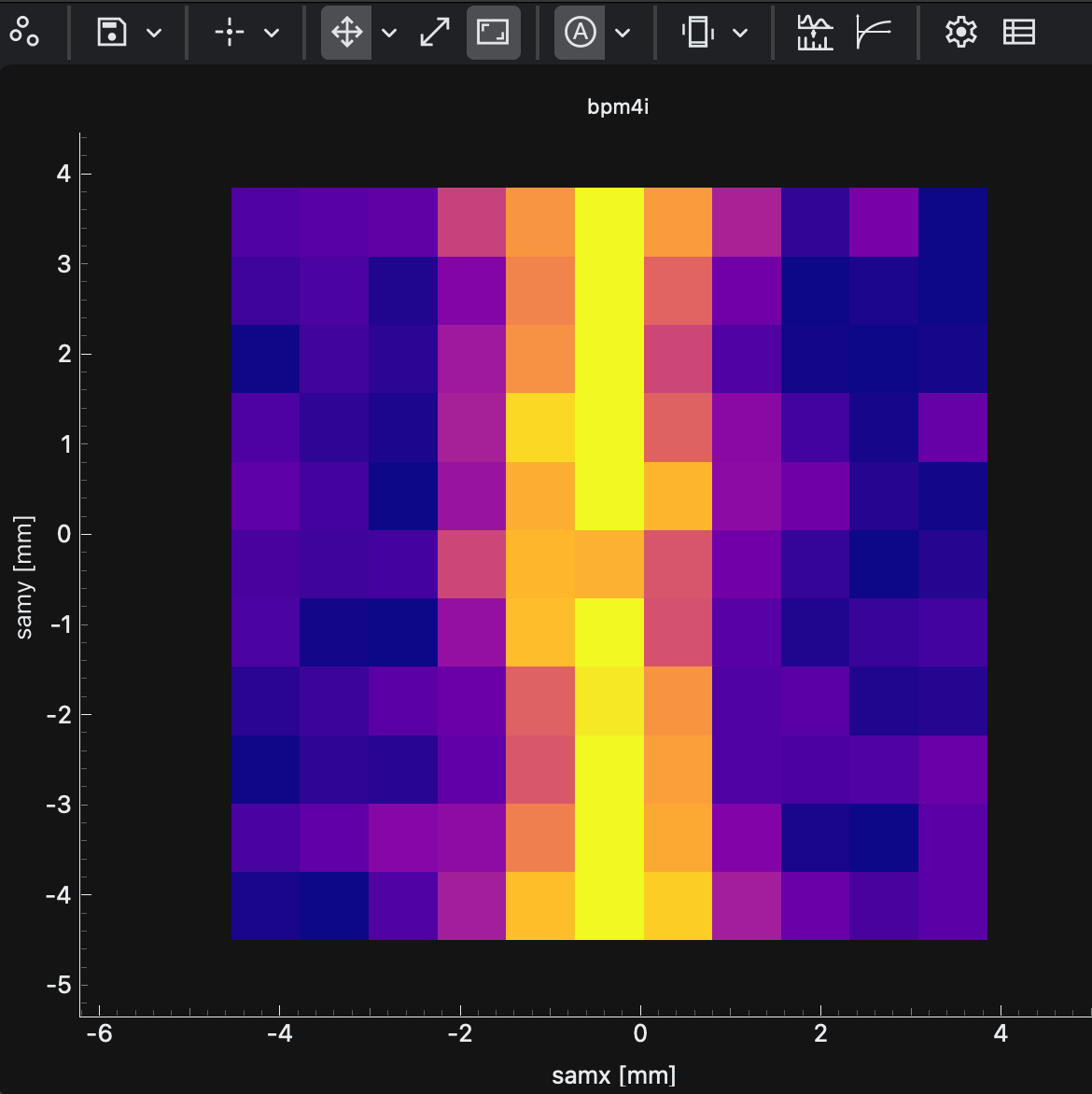Expand the save options dropdown arrow
1092x1094 pixels.
[x=155, y=33]
